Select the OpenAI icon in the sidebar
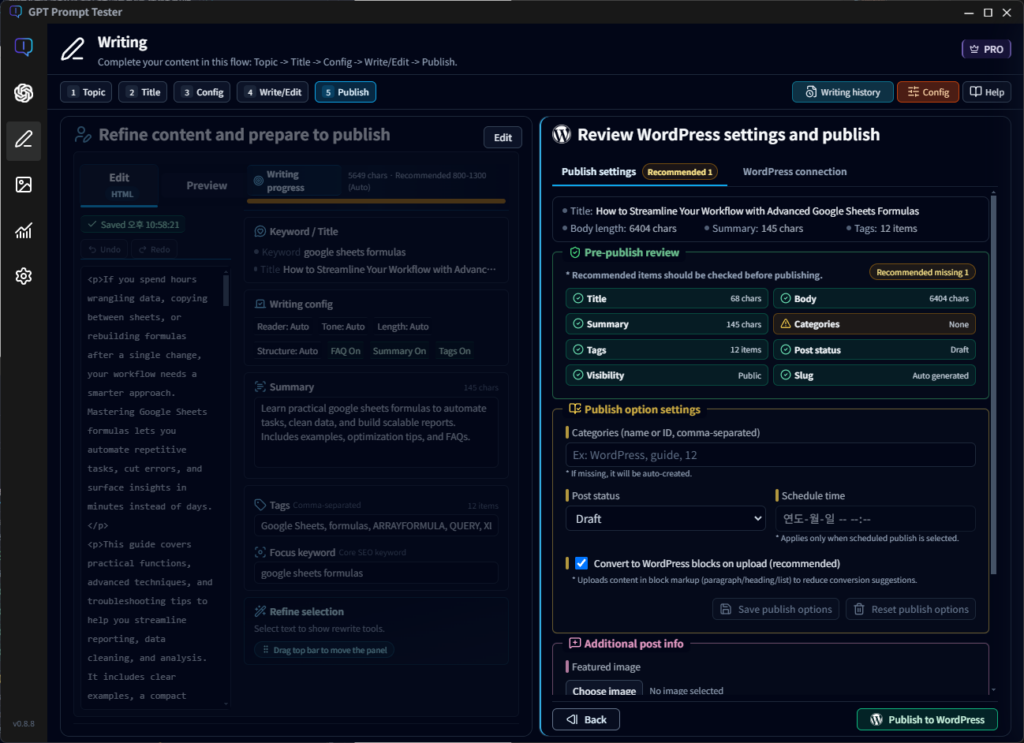This screenshot has height=743, width=1024. tap(23, 93)
